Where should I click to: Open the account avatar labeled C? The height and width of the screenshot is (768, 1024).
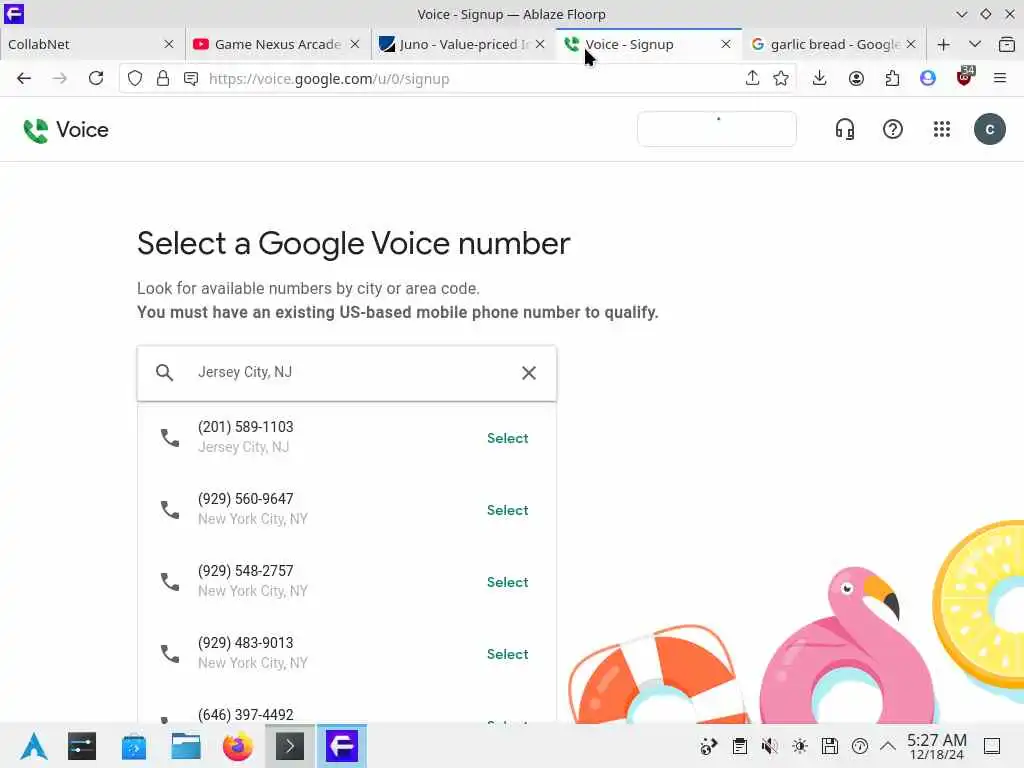(989, 129)
